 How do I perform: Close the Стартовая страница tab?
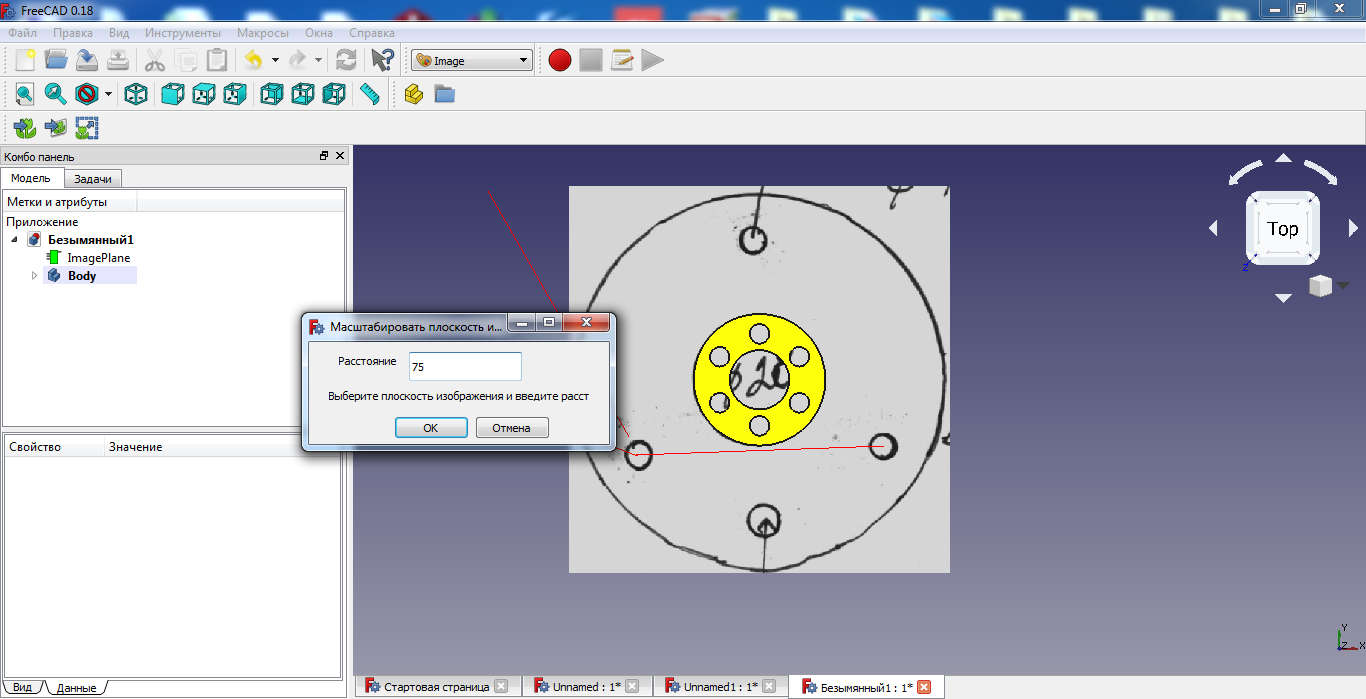pyautogui.click(x=501, y=687)
